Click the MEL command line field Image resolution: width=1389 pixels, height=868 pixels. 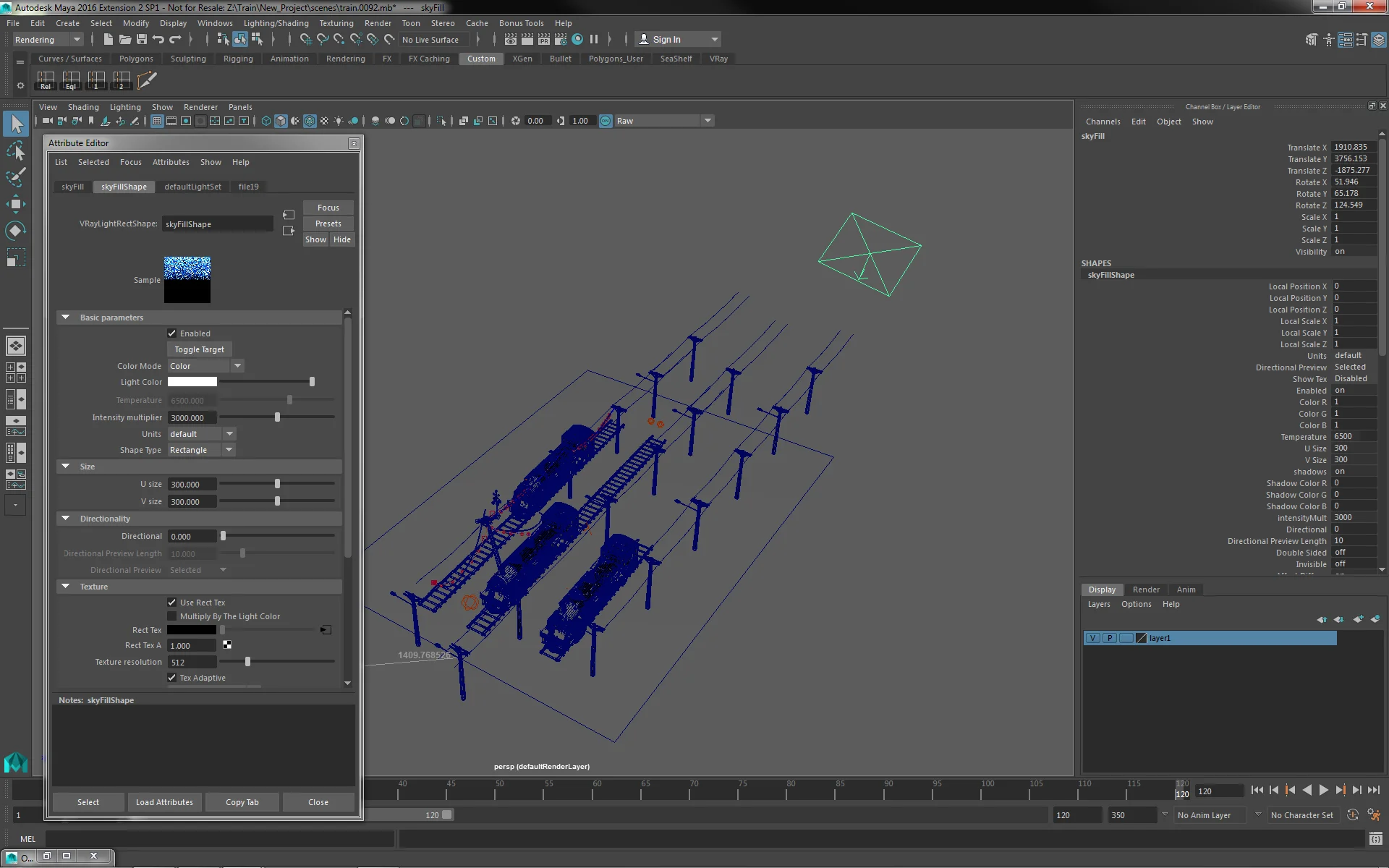pos(220,839)
